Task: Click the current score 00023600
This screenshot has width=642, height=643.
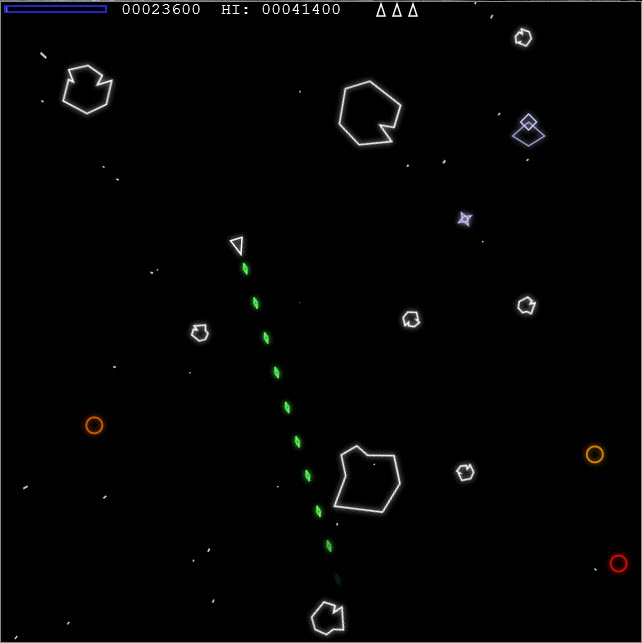Action: coord(161,9)
